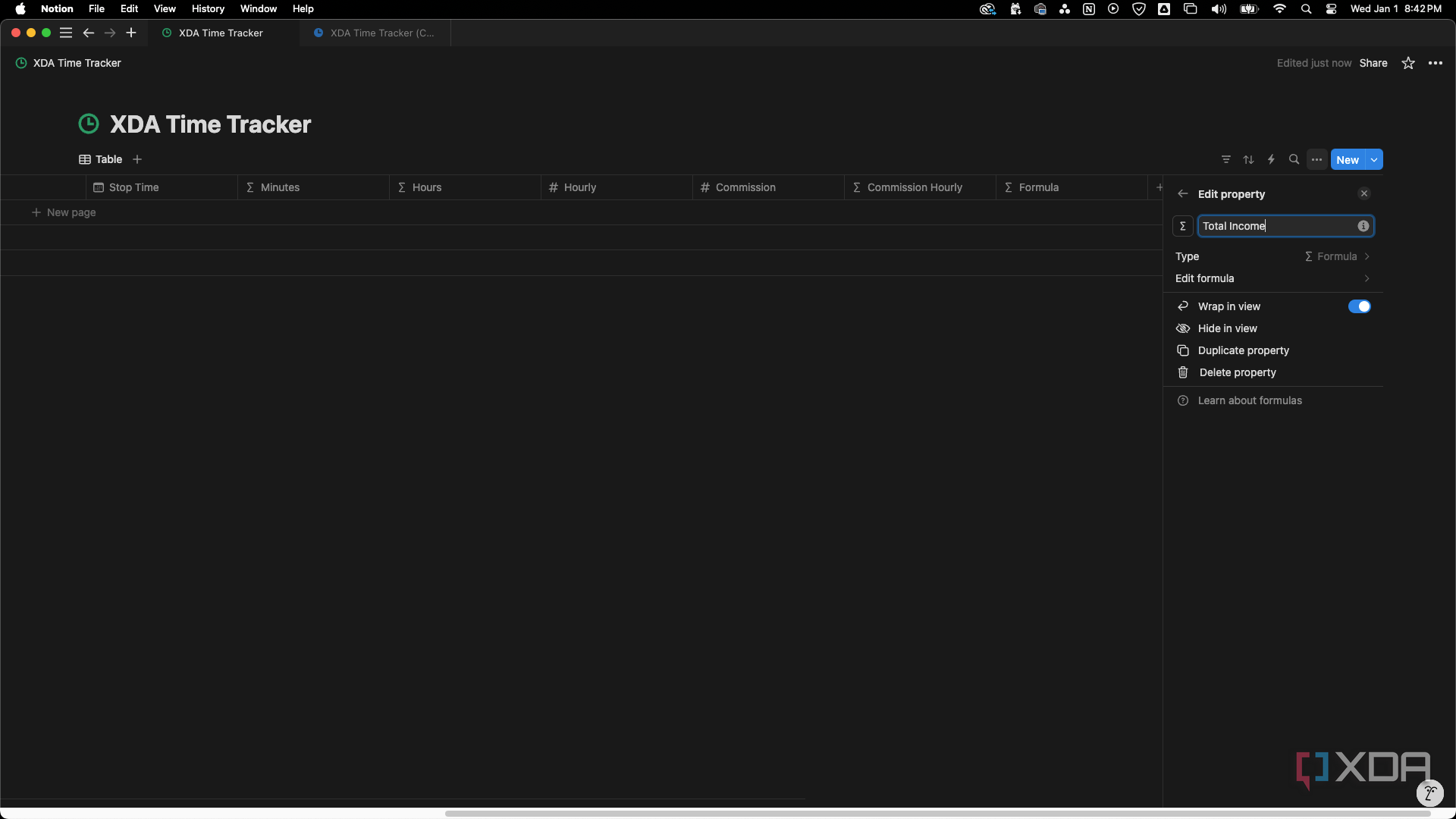Open the Help menu
Viewport: 1456px width, 819px height.
click(303, 9)
